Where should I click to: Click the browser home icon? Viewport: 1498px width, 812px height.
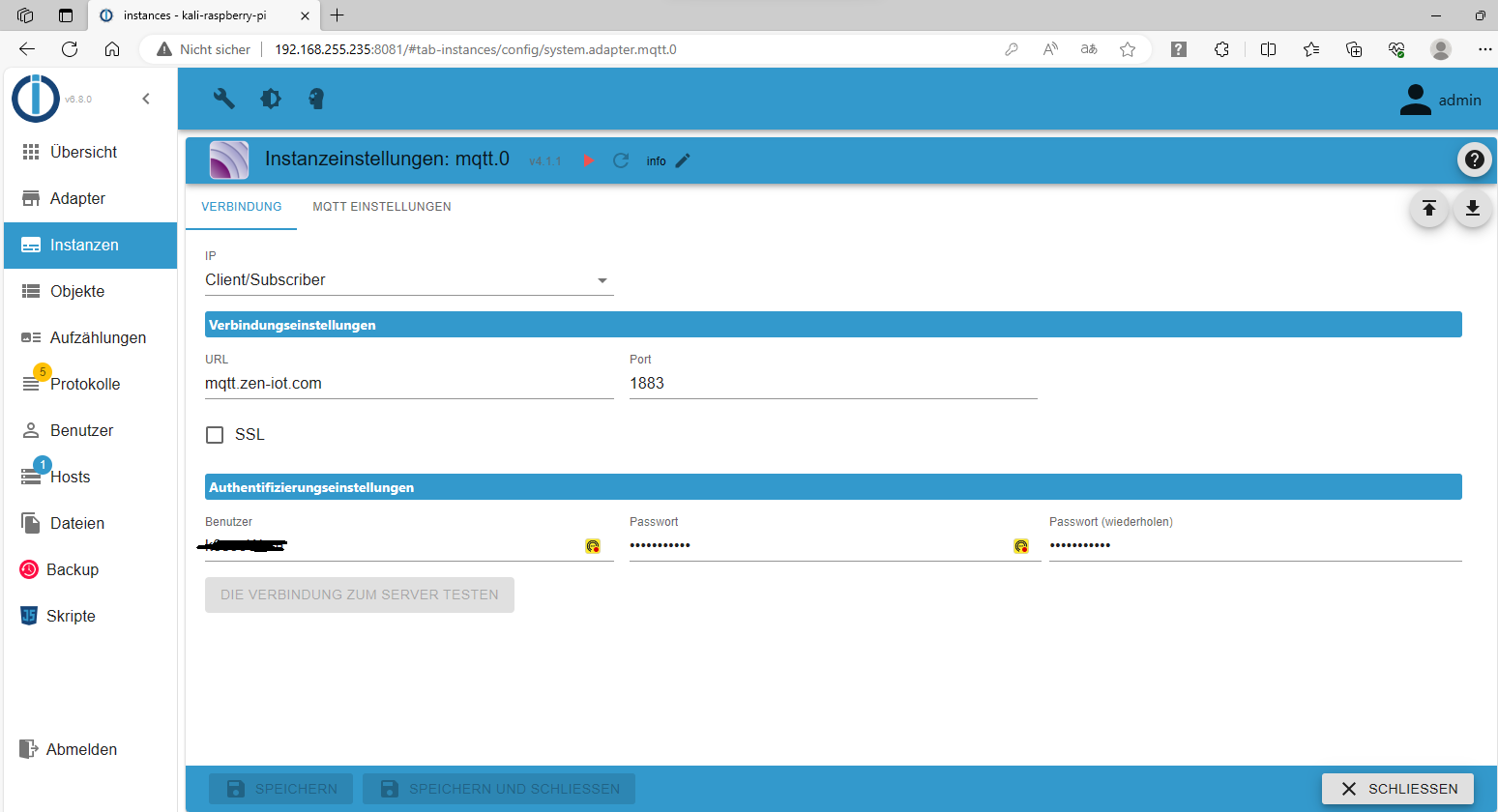point(112,49)
